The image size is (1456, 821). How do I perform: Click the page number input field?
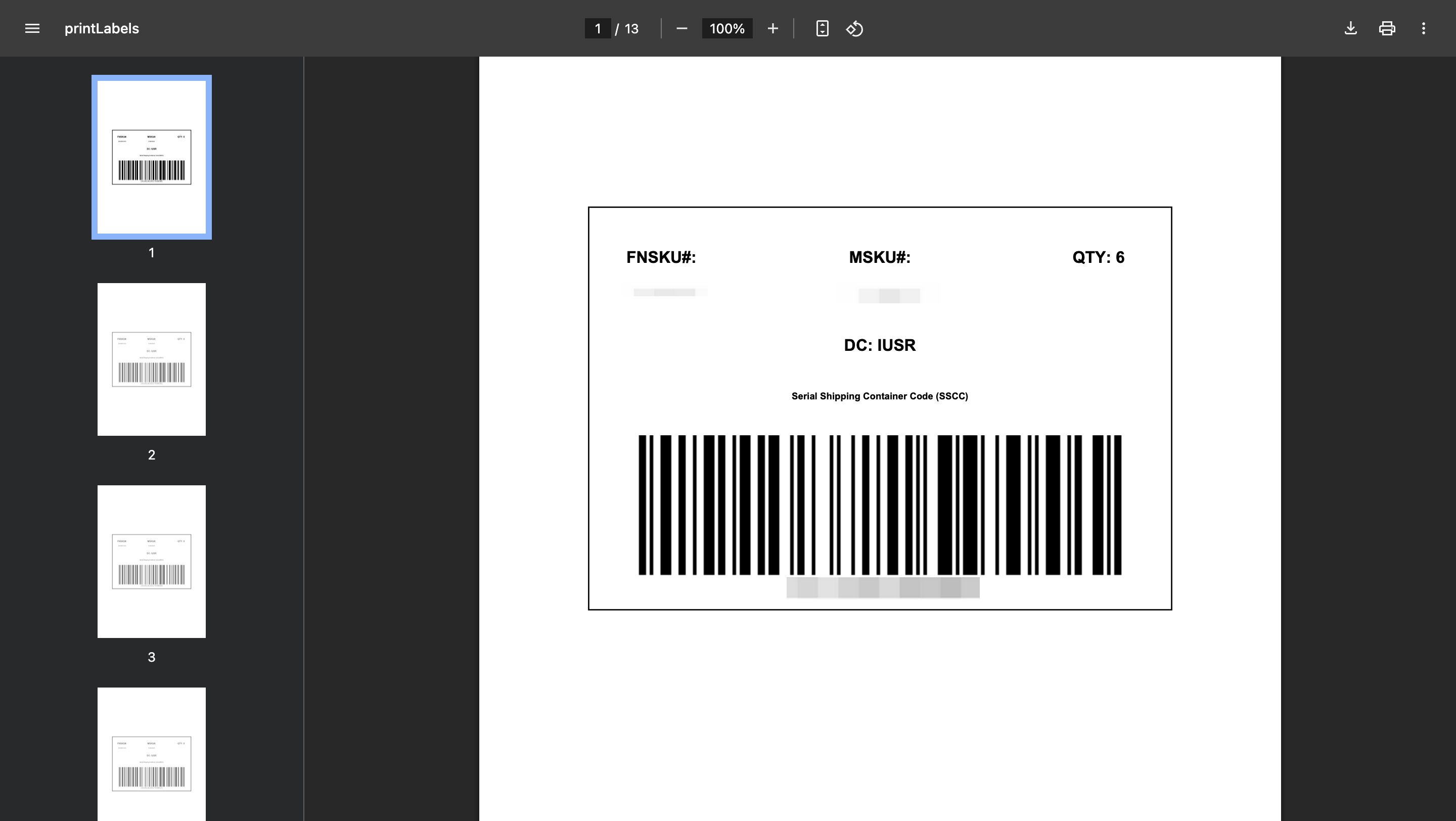click(x=598, y=28)
